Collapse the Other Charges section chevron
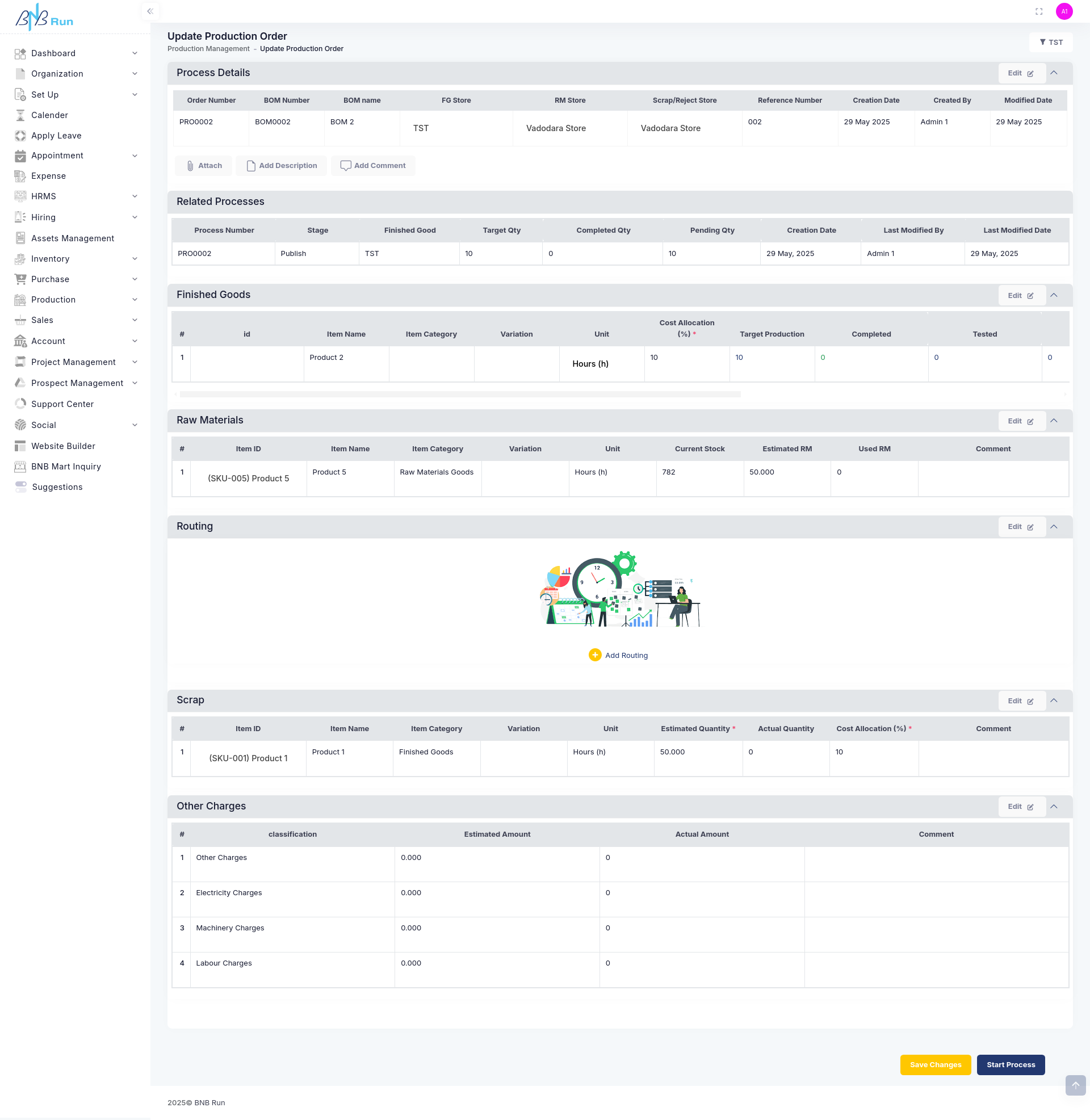Screen dimensions: 1090x1120 pyautogui.click(x=1053, y=807)
